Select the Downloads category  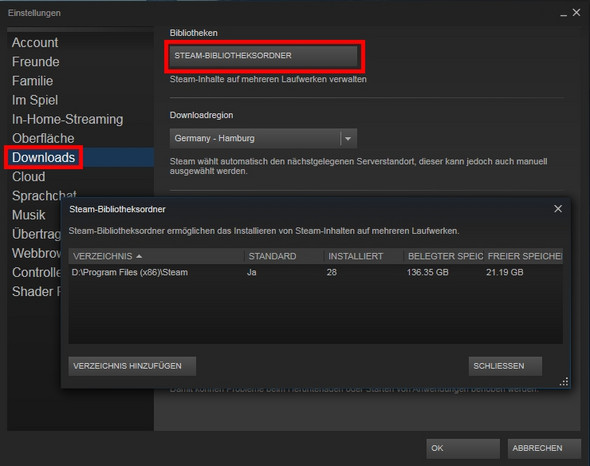pyautogui.click(x=44, y=157)
